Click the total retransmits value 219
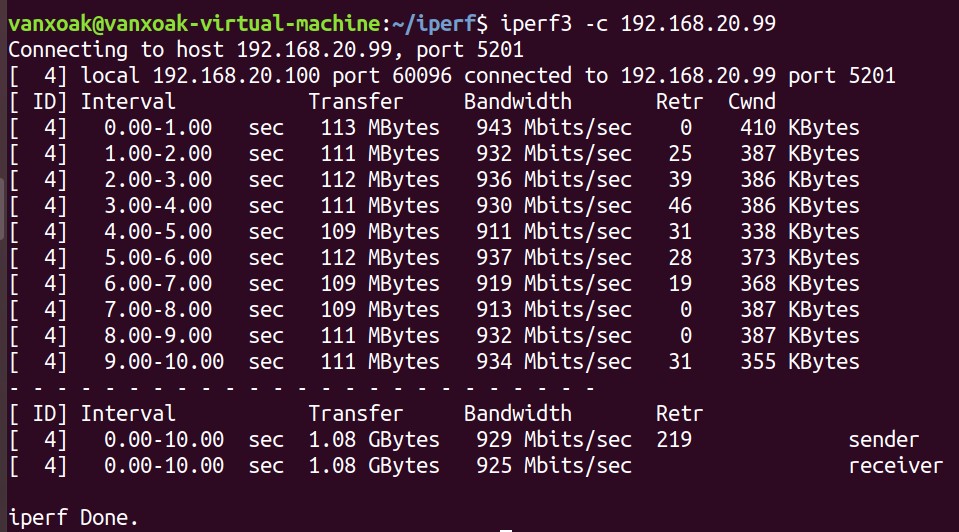This screenshot has width=959, height=532. pyautogui.click(x=674, y=439)
